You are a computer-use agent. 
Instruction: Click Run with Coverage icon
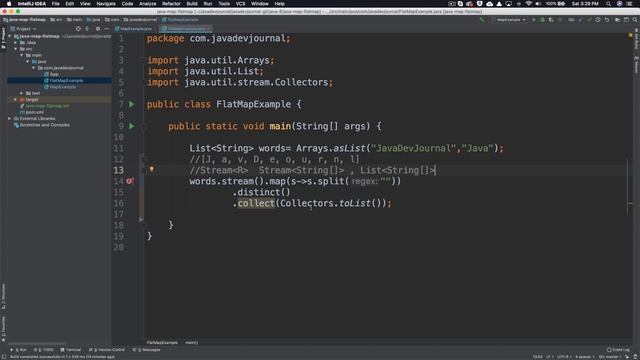551,20
